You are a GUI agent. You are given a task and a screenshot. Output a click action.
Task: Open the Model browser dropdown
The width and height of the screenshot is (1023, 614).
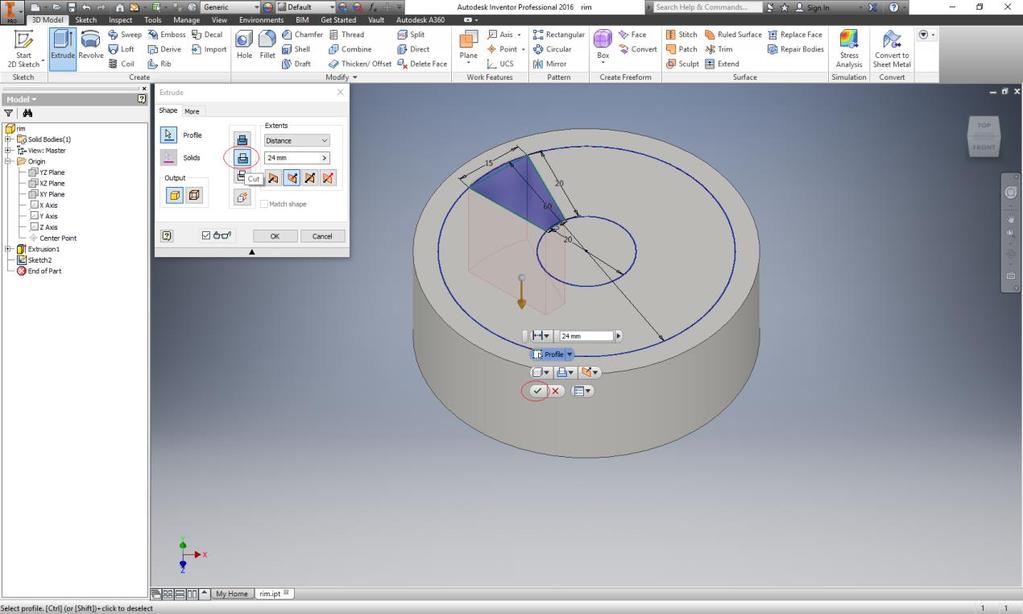[x=22, y=99]
